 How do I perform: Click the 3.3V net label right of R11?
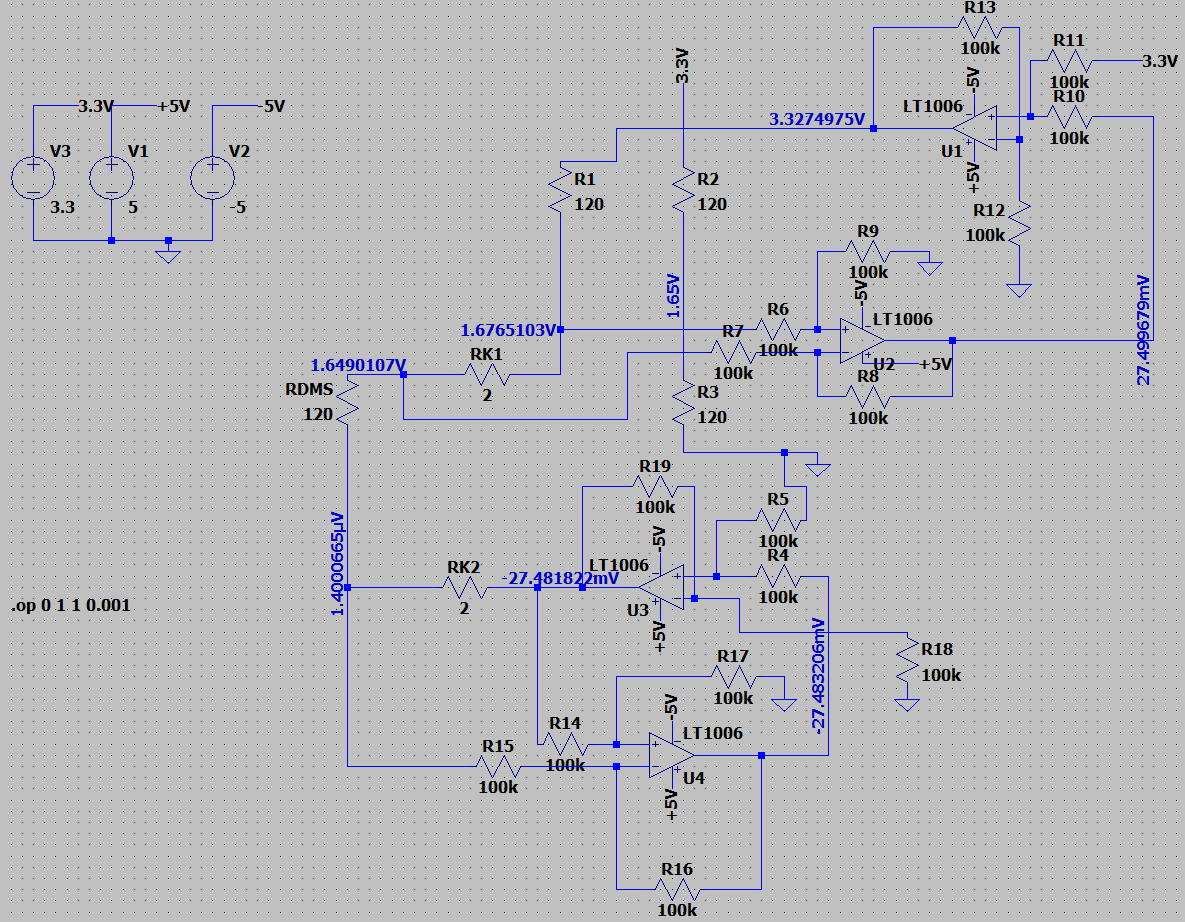pyautogui.click(x=1159, y=61)
